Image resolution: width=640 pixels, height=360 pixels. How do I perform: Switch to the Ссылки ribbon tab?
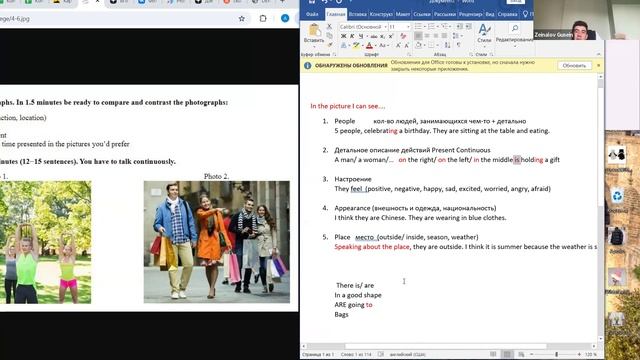point(422,14)
